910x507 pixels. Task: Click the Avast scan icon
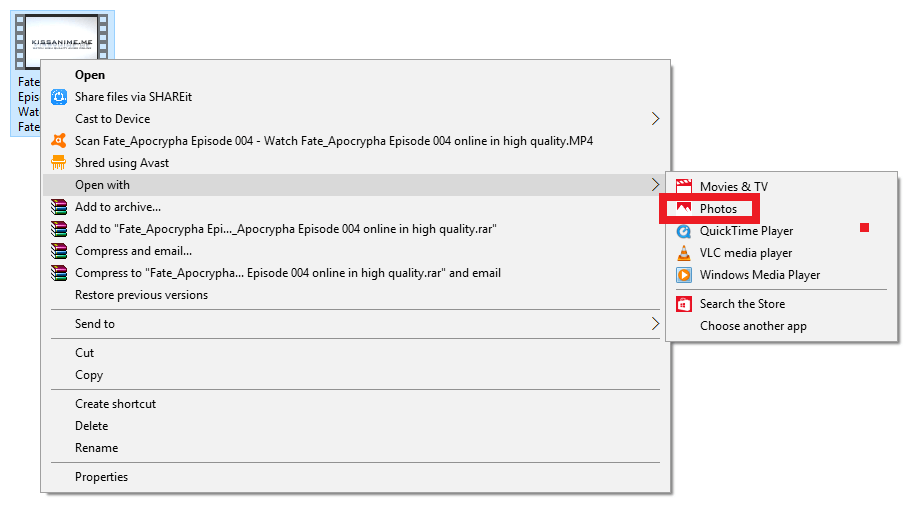(x=59, y=141)
